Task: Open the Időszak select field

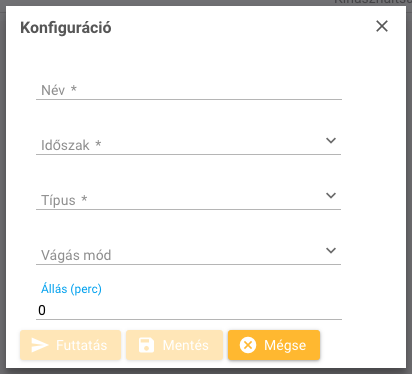Action: (x=188, y=145)
